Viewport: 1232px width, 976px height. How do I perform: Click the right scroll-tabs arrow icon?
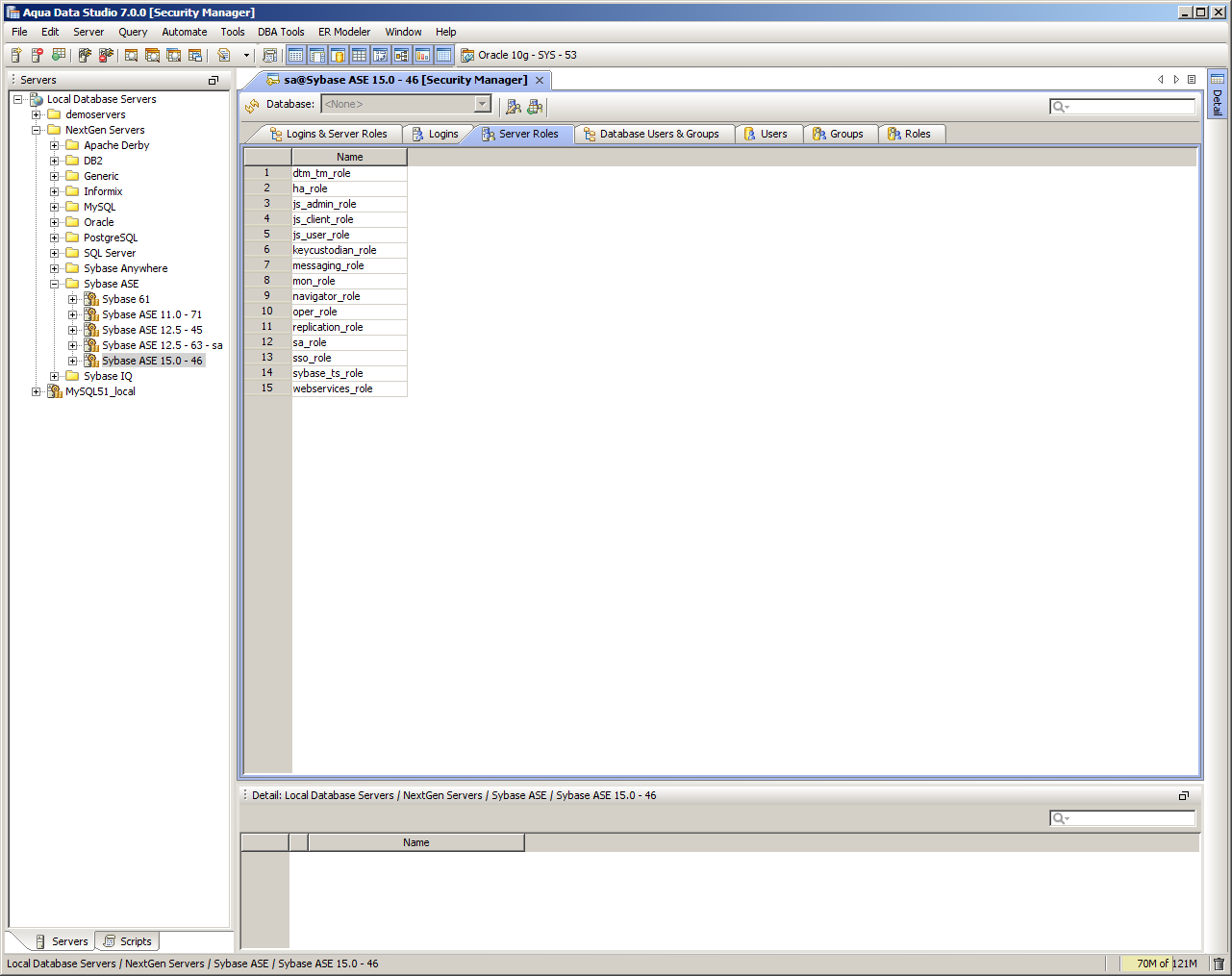[x=1176, y=80]
